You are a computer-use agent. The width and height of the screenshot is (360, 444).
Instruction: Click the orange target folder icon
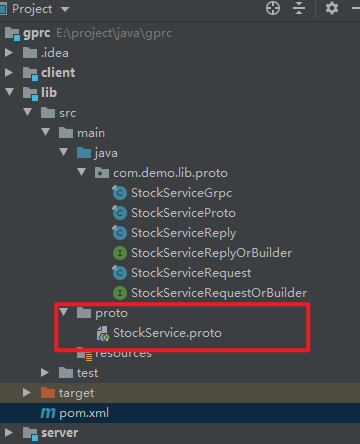(x=48, y=393)
